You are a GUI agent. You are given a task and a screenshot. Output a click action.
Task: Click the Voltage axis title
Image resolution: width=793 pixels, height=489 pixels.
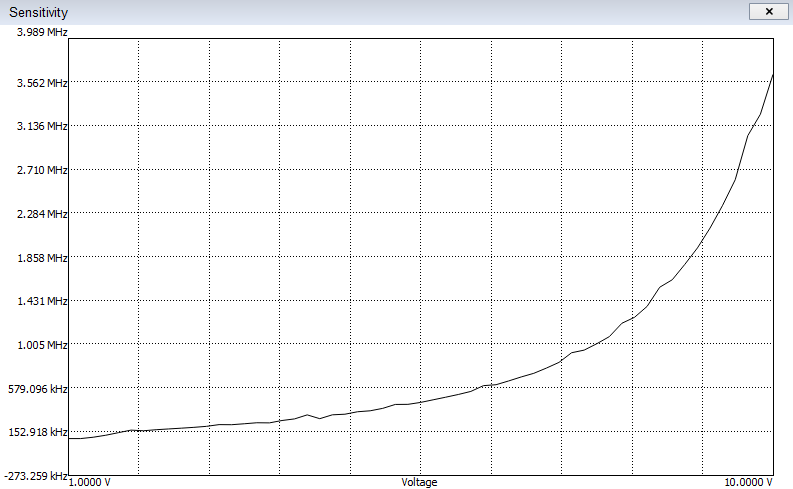pos(419,482)
